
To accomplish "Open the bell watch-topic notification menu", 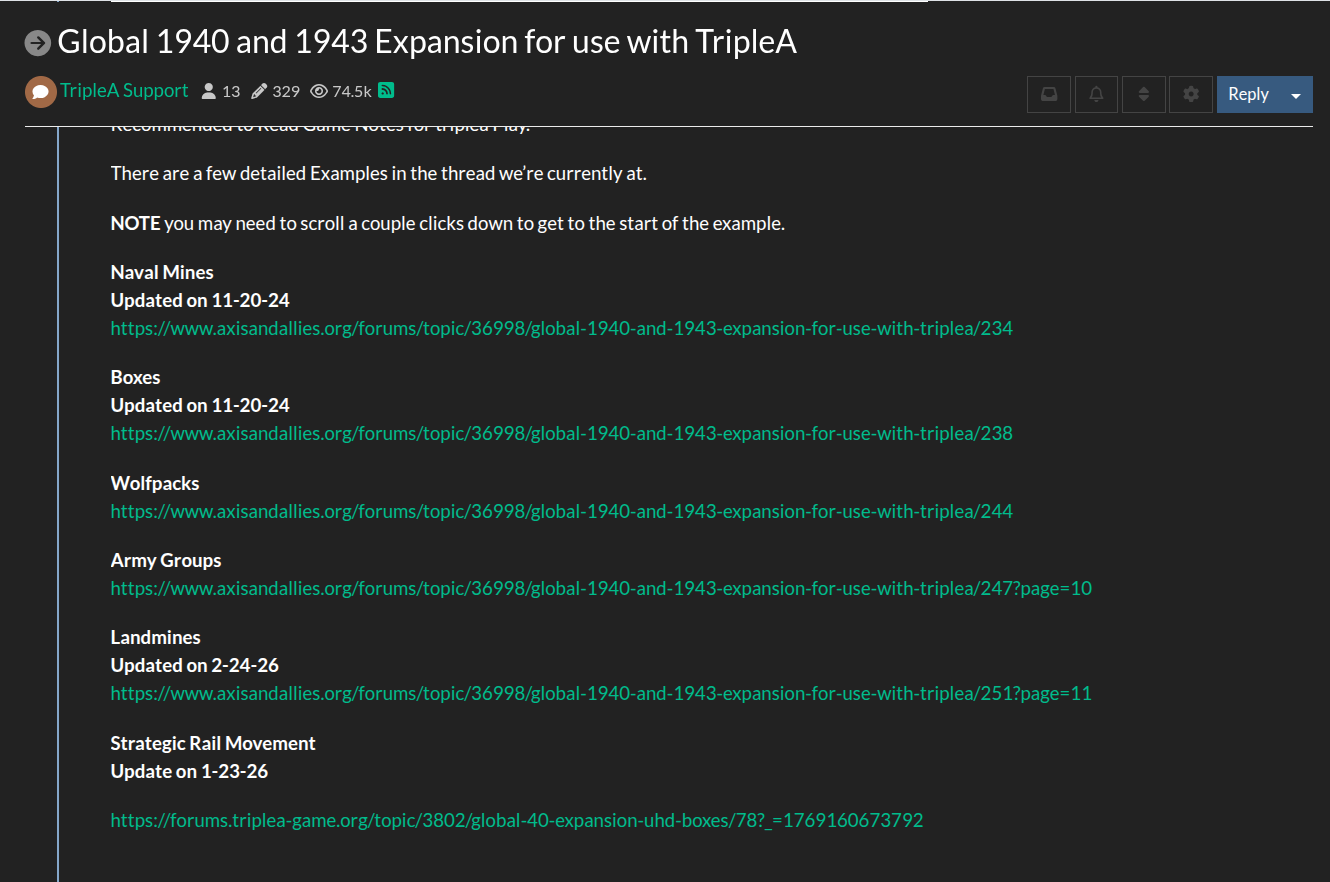I will pyautogui.click(x=1096, y=94).
